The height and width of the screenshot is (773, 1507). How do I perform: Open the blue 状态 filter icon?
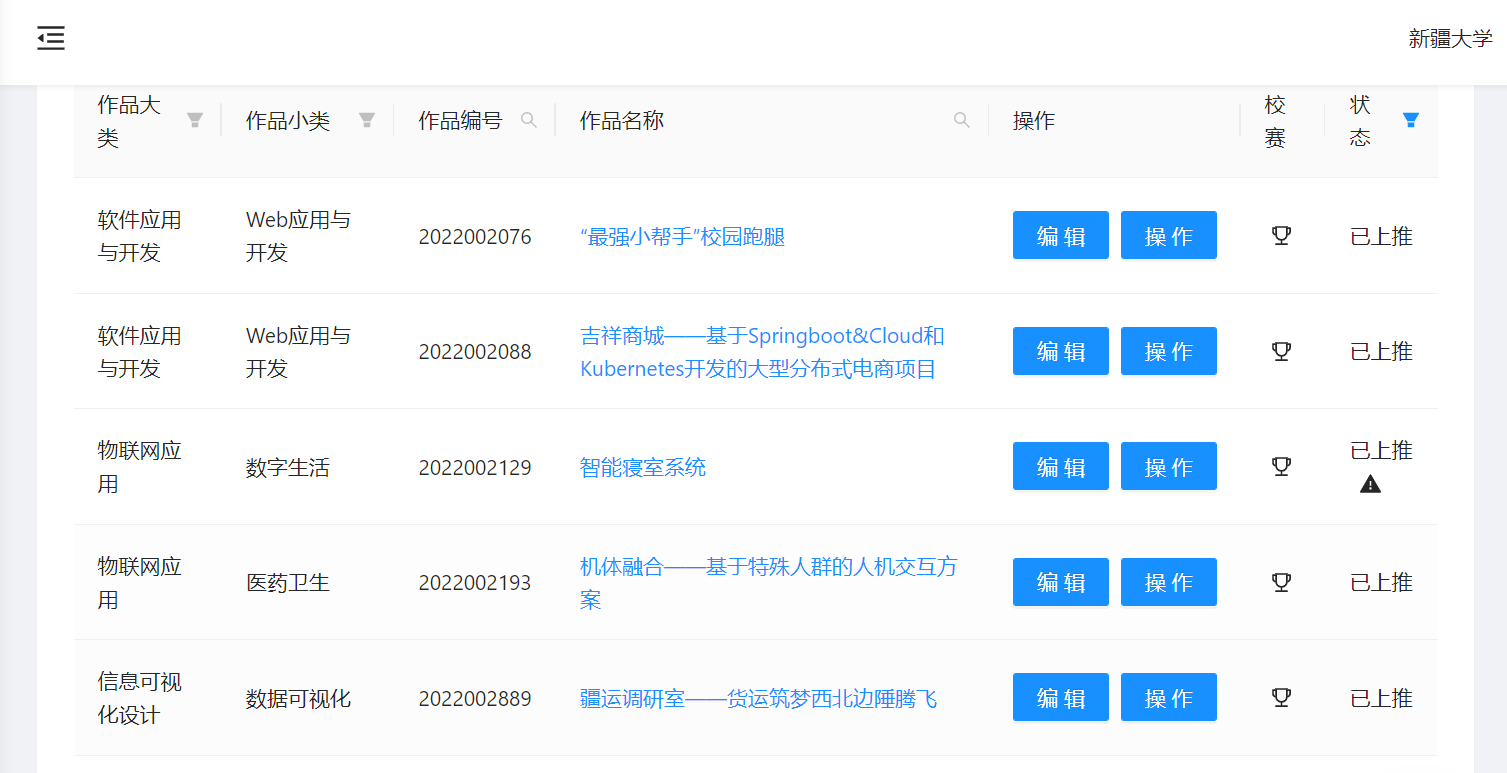click(x=1410, y=121)
